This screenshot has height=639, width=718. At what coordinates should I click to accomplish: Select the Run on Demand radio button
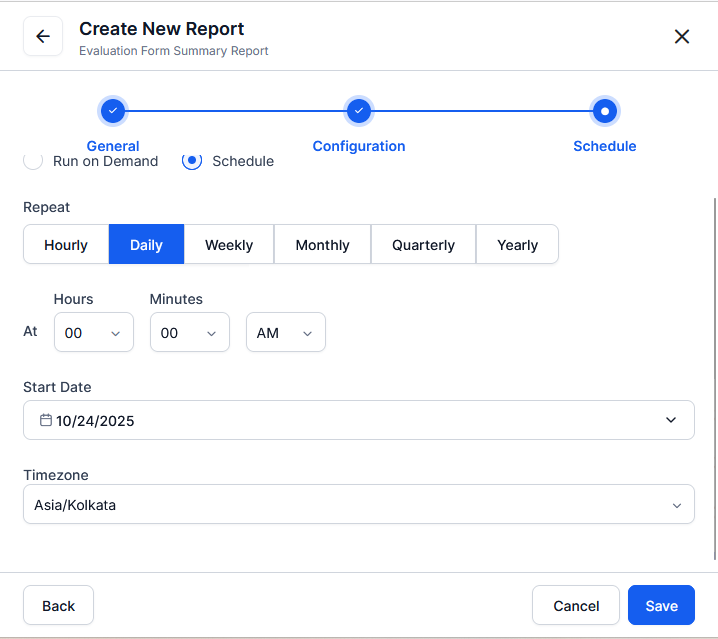tap(33, 160)
